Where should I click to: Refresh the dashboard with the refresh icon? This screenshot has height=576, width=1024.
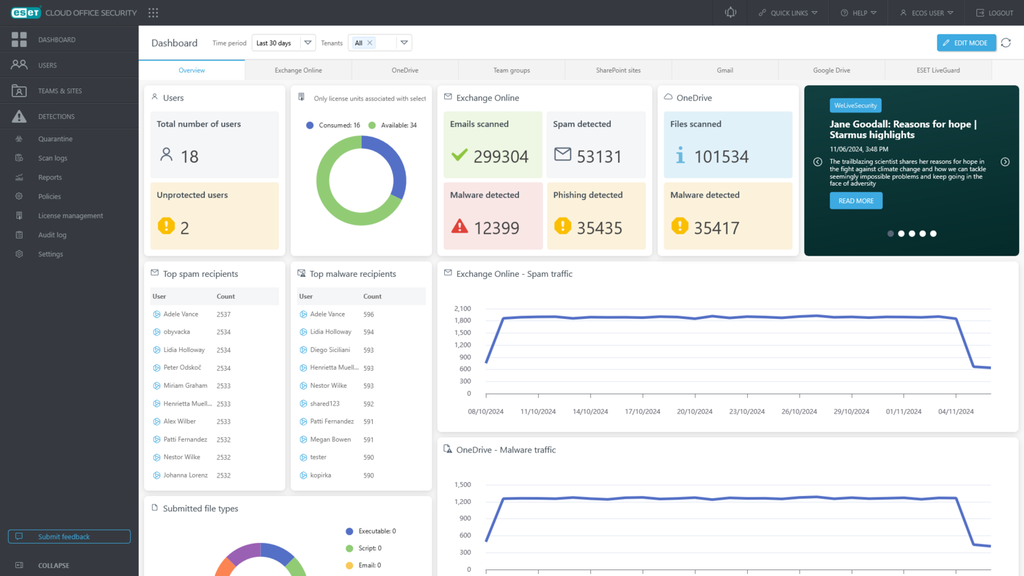pos(1008,43)
